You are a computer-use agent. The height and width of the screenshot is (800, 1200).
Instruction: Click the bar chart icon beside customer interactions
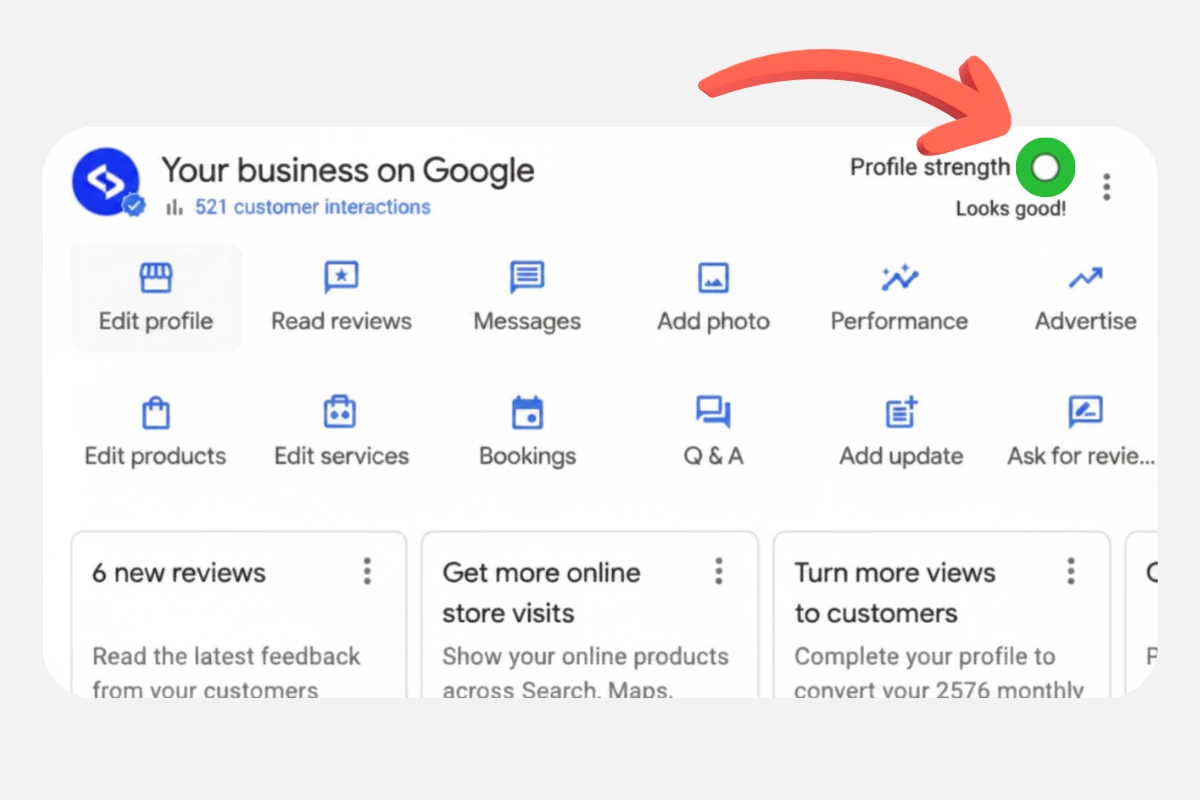[174, 207]
